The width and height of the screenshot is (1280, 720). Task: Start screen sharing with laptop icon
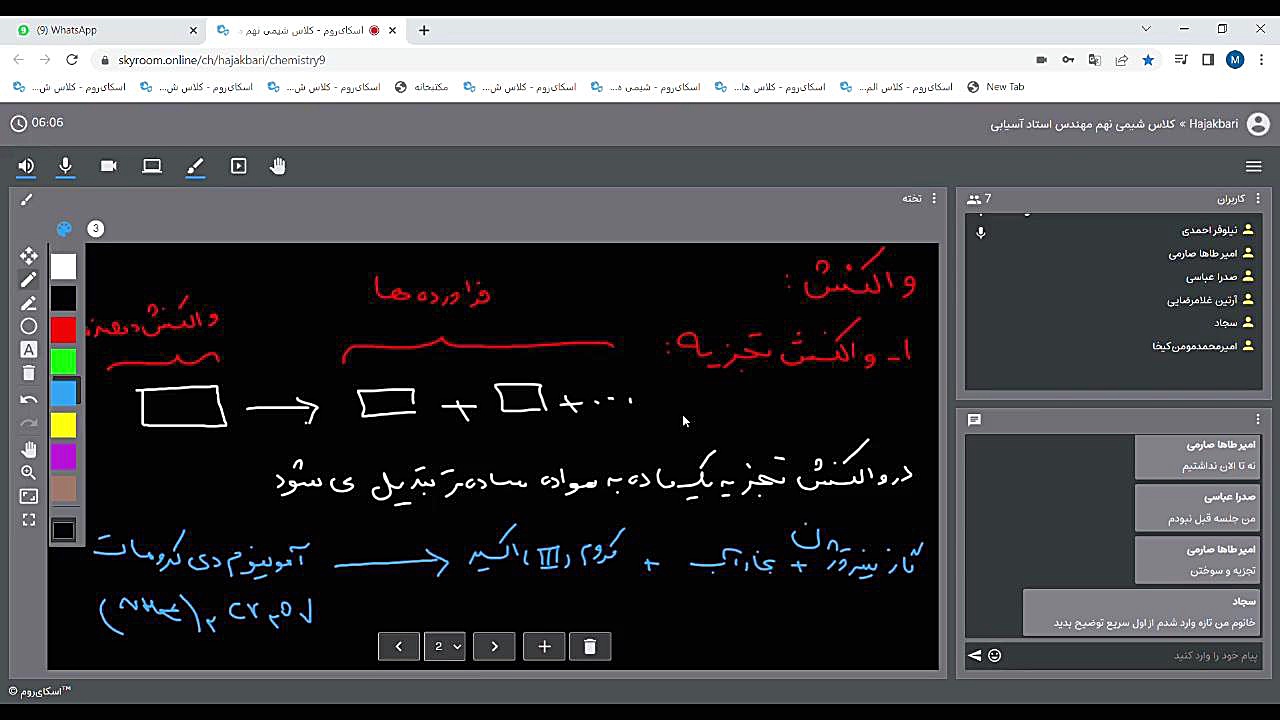(x=152, y=166)
